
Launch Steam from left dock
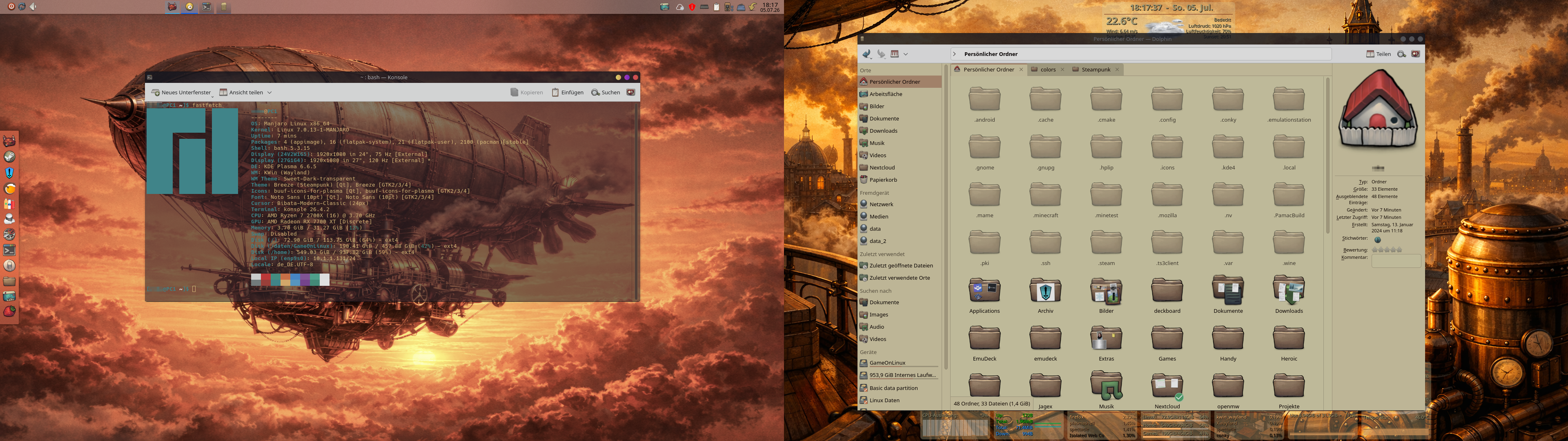(9, 156)
